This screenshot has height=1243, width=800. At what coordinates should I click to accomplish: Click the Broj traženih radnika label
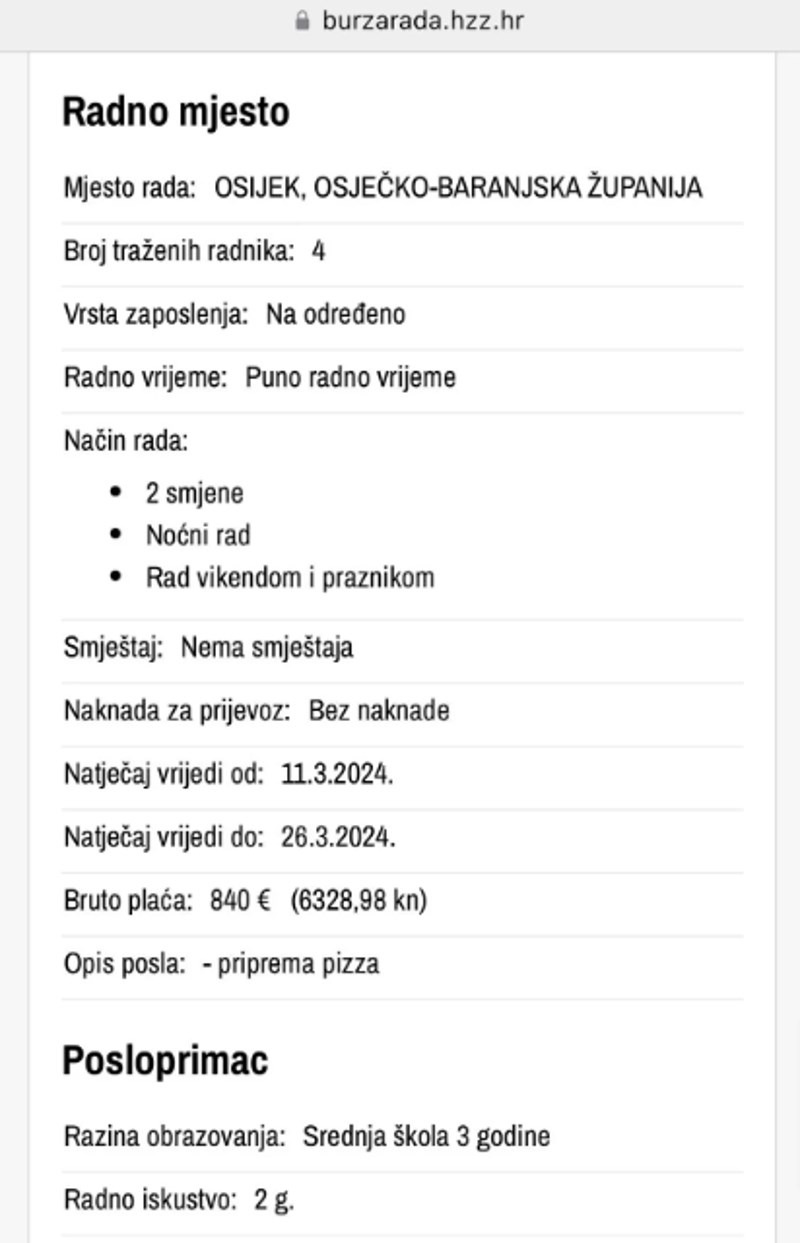coord(179,251)
